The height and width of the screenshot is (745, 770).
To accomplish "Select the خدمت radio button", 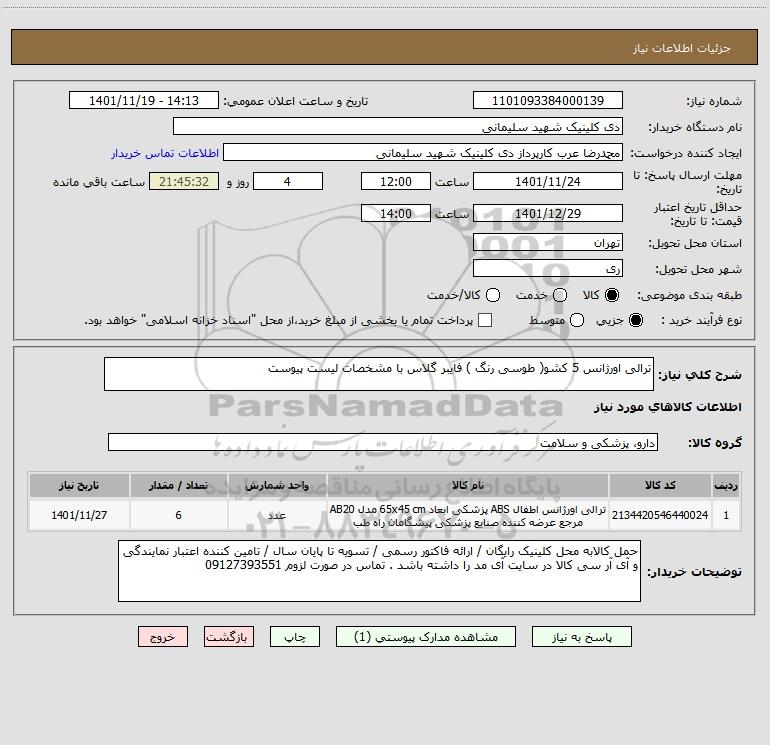I will (560, 295).
